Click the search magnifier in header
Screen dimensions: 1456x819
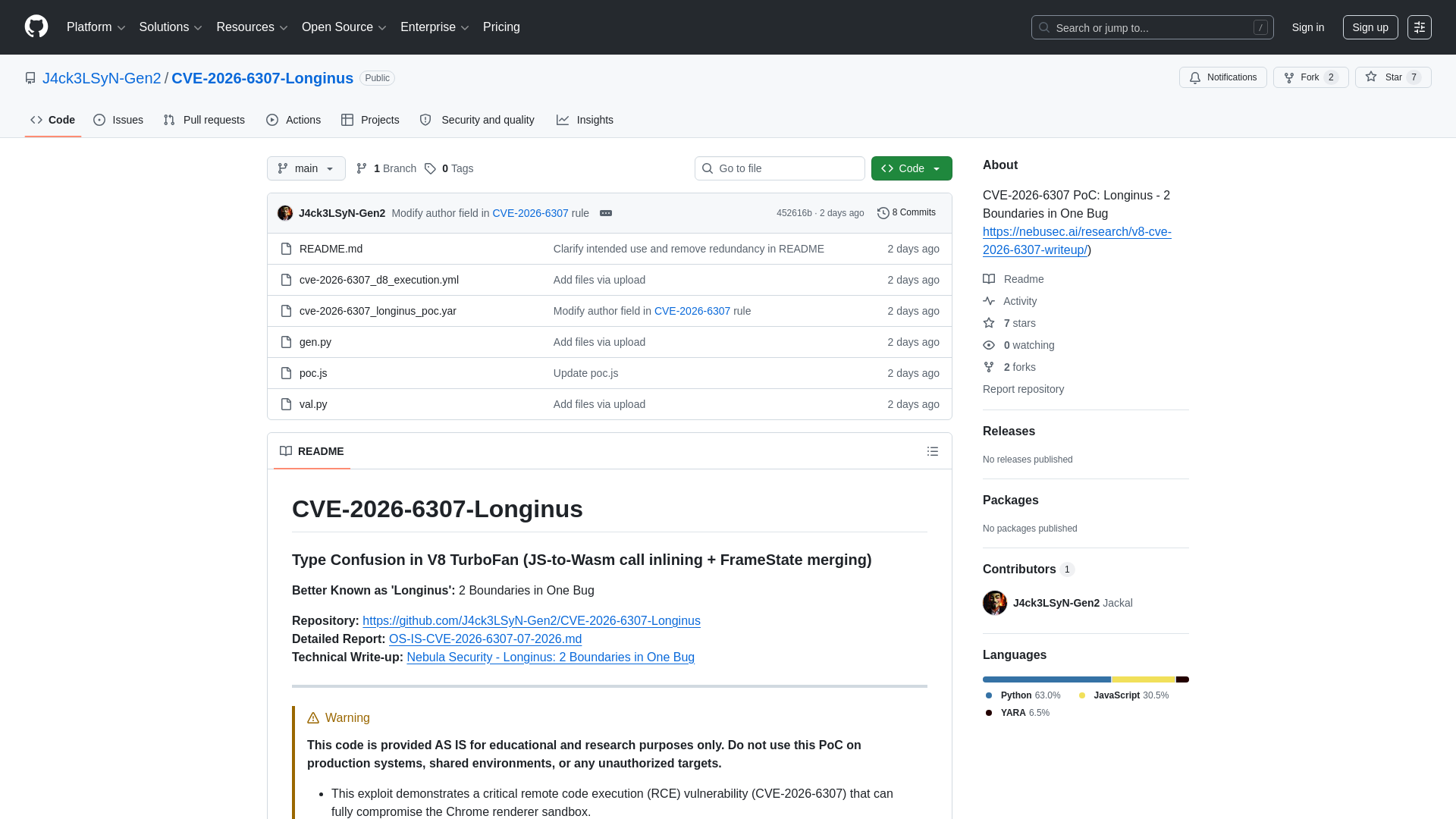point(1044,27)
